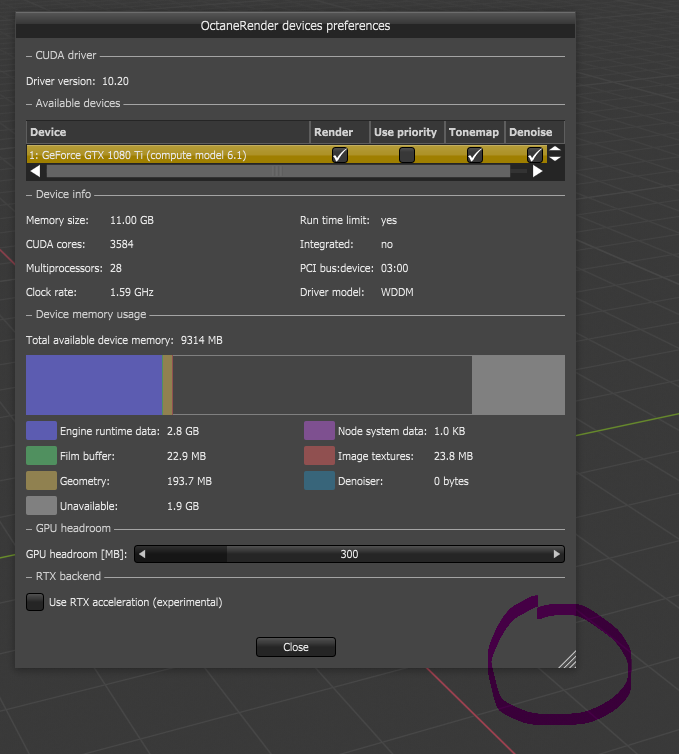This screenshot has width=679, height=754.
Task: Click the device list horizontal scrollbar thumb
Action: pyautogui.click(x=278, y=171)
